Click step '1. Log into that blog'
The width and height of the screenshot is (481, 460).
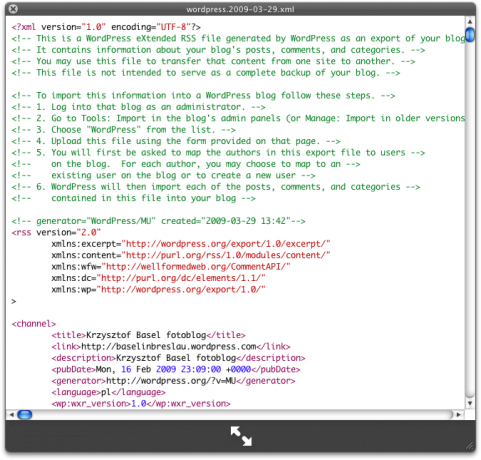138,107
